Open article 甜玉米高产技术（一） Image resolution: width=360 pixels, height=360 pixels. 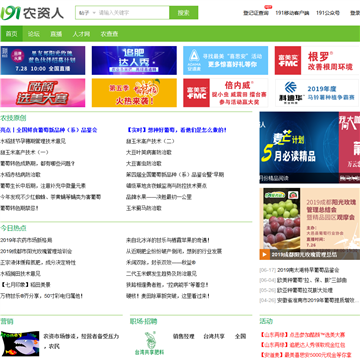coord(24,152)
